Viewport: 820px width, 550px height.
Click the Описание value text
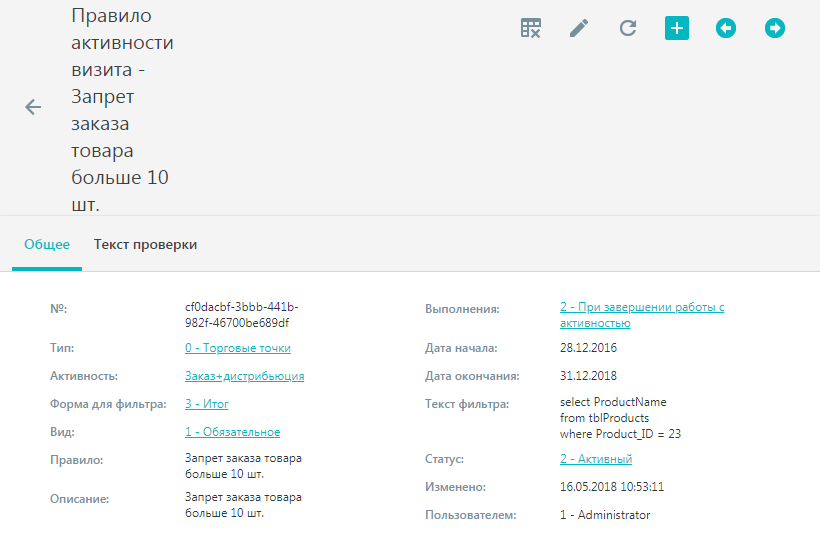tap(243, 505)
